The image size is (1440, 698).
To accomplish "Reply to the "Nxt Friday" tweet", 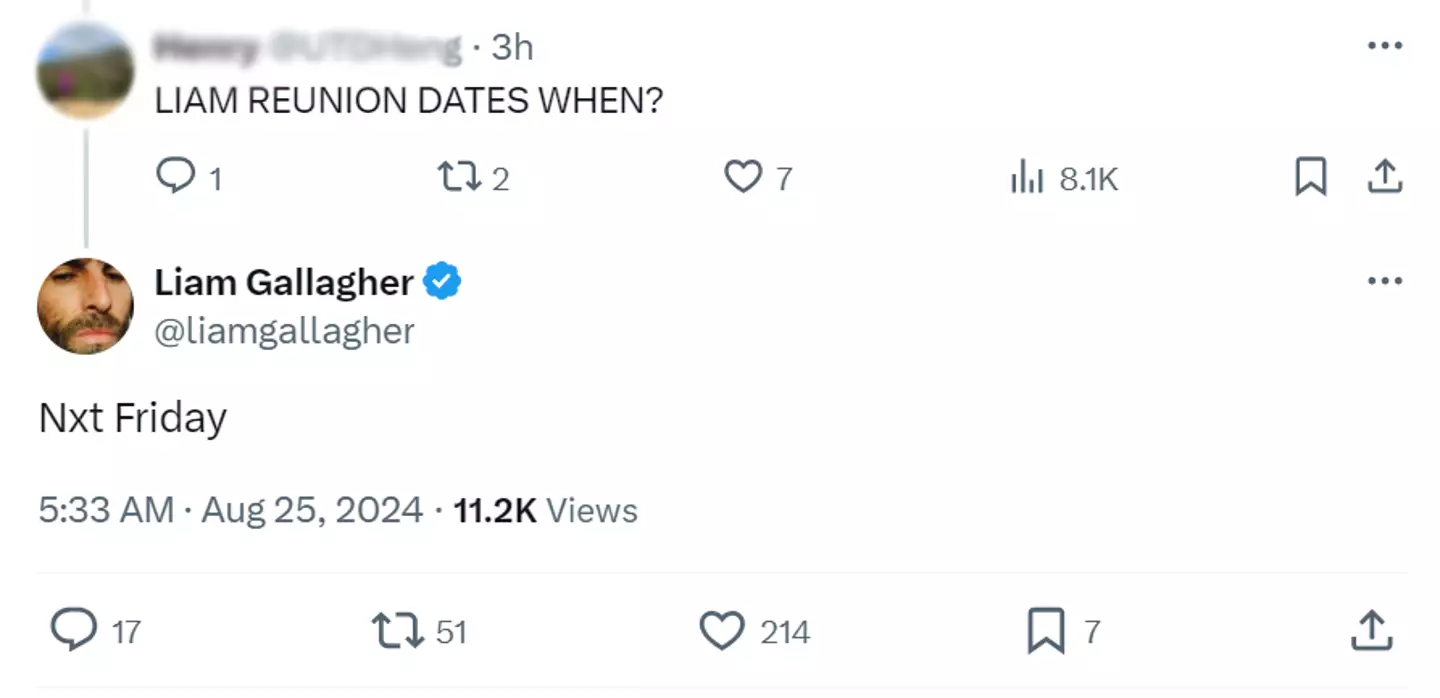I will (72, 631).
